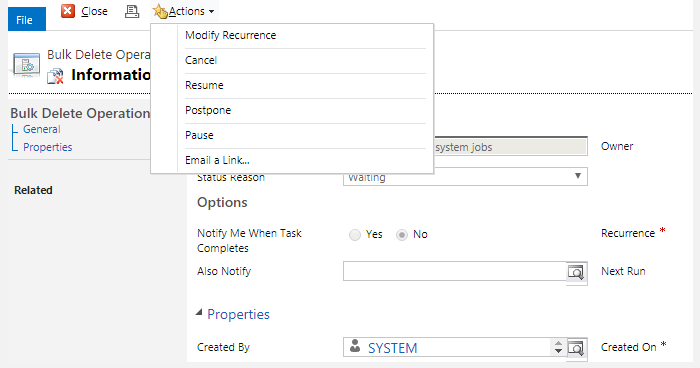Choose Postpone from Actions menu
This screenshot has width=700, height=368.
pos(208,110)
